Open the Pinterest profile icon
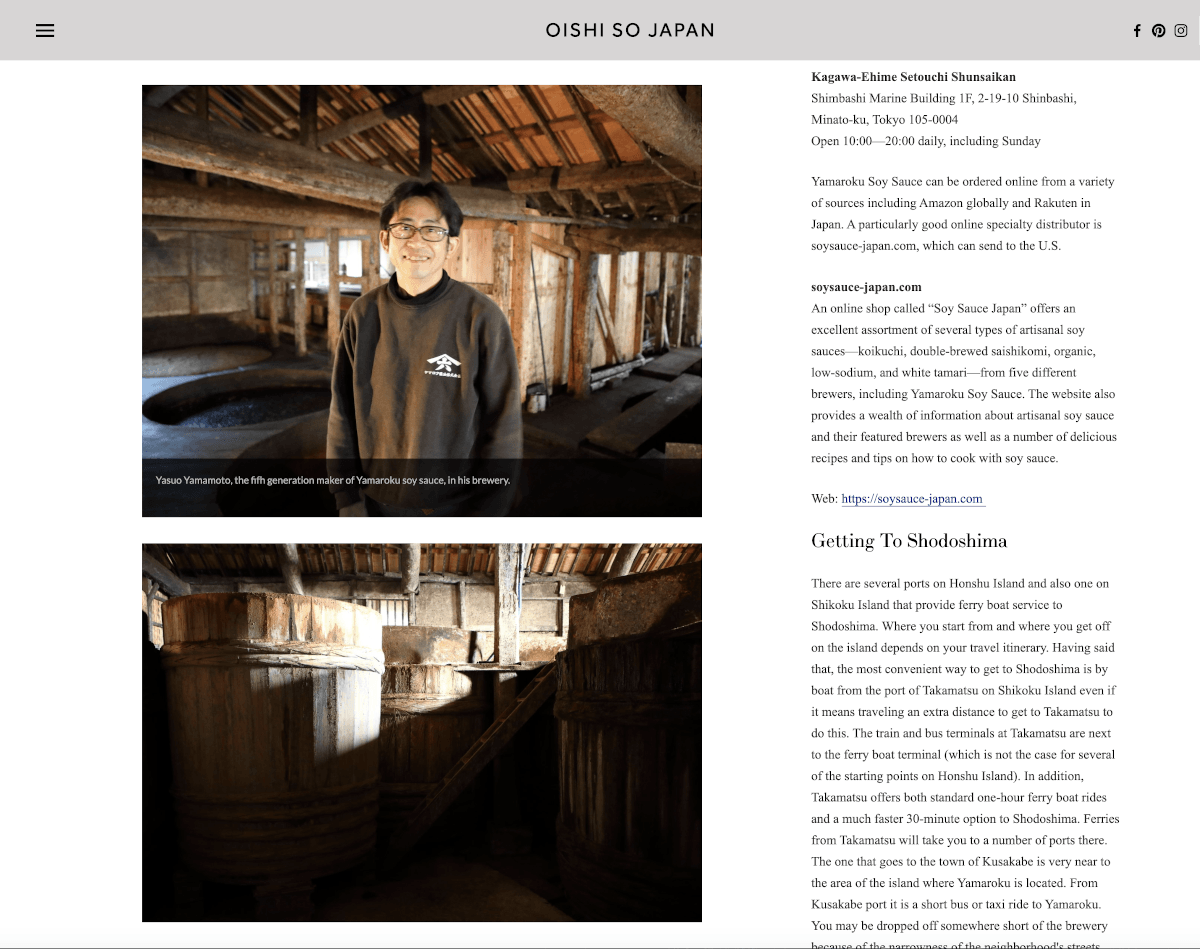Viewport: 1200px width, 949px height. pos(1158,30)
